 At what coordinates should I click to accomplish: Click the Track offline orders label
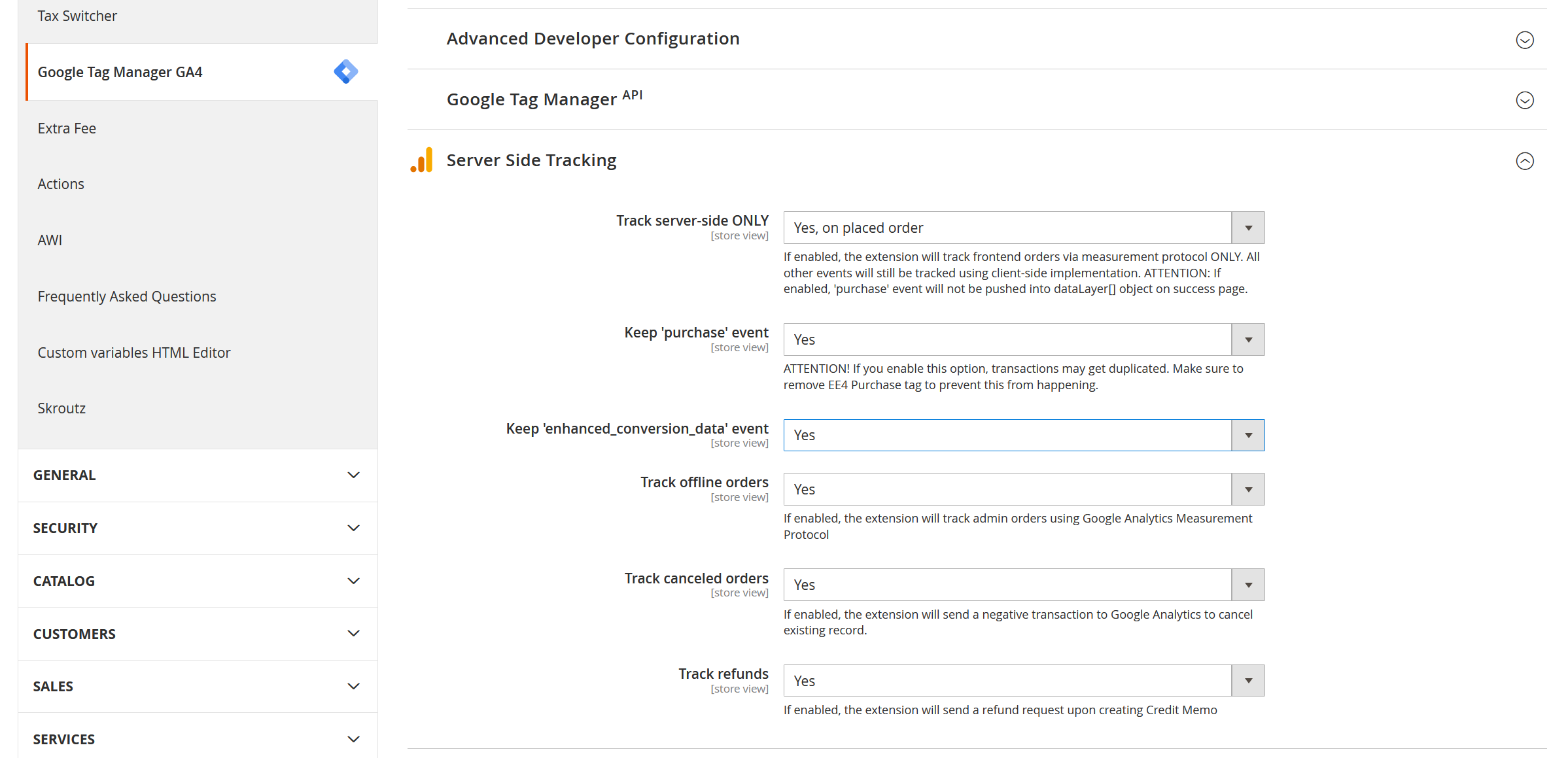(705, 482)
